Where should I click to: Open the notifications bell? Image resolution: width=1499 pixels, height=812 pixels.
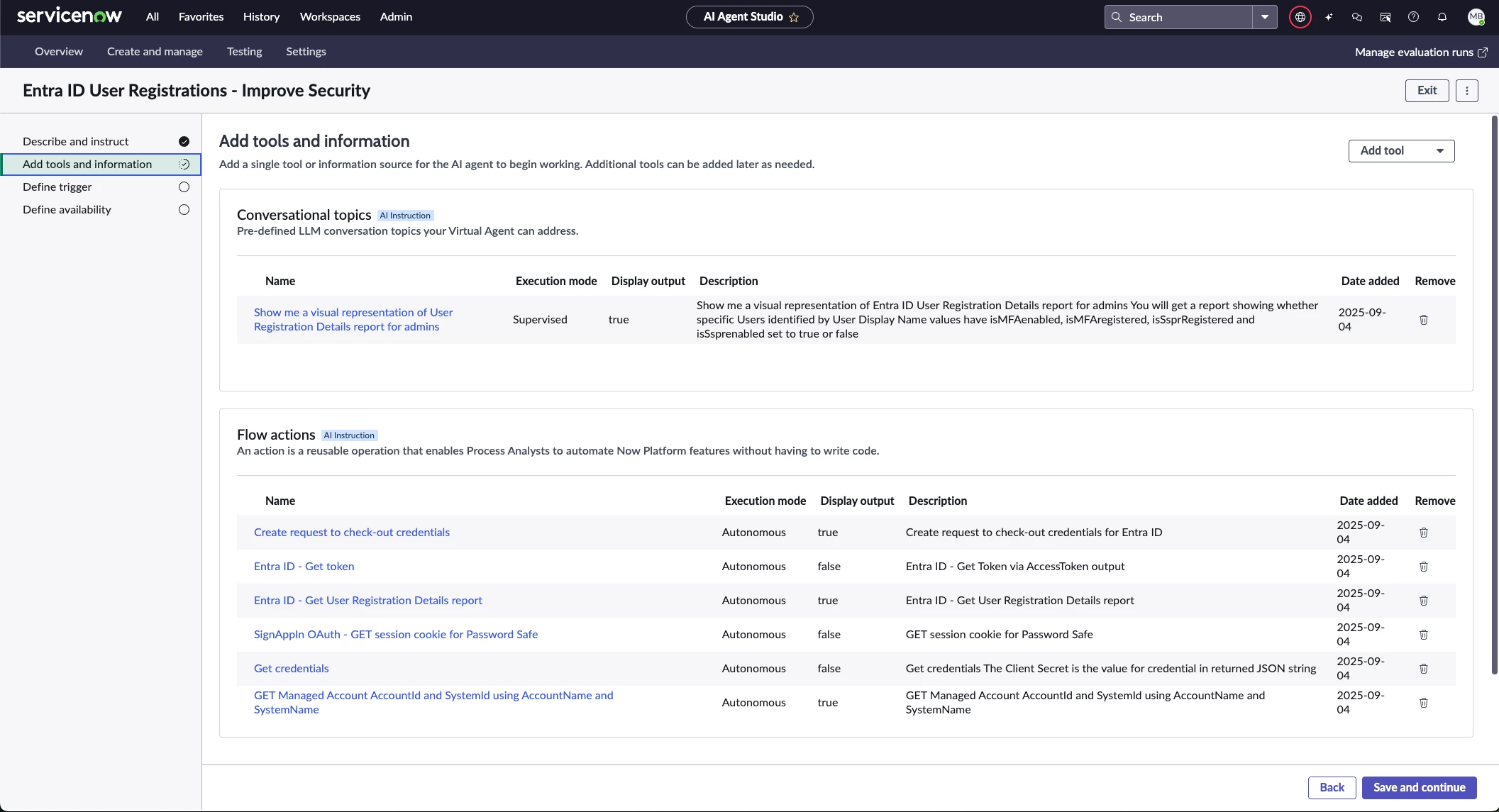point(1442,17)
